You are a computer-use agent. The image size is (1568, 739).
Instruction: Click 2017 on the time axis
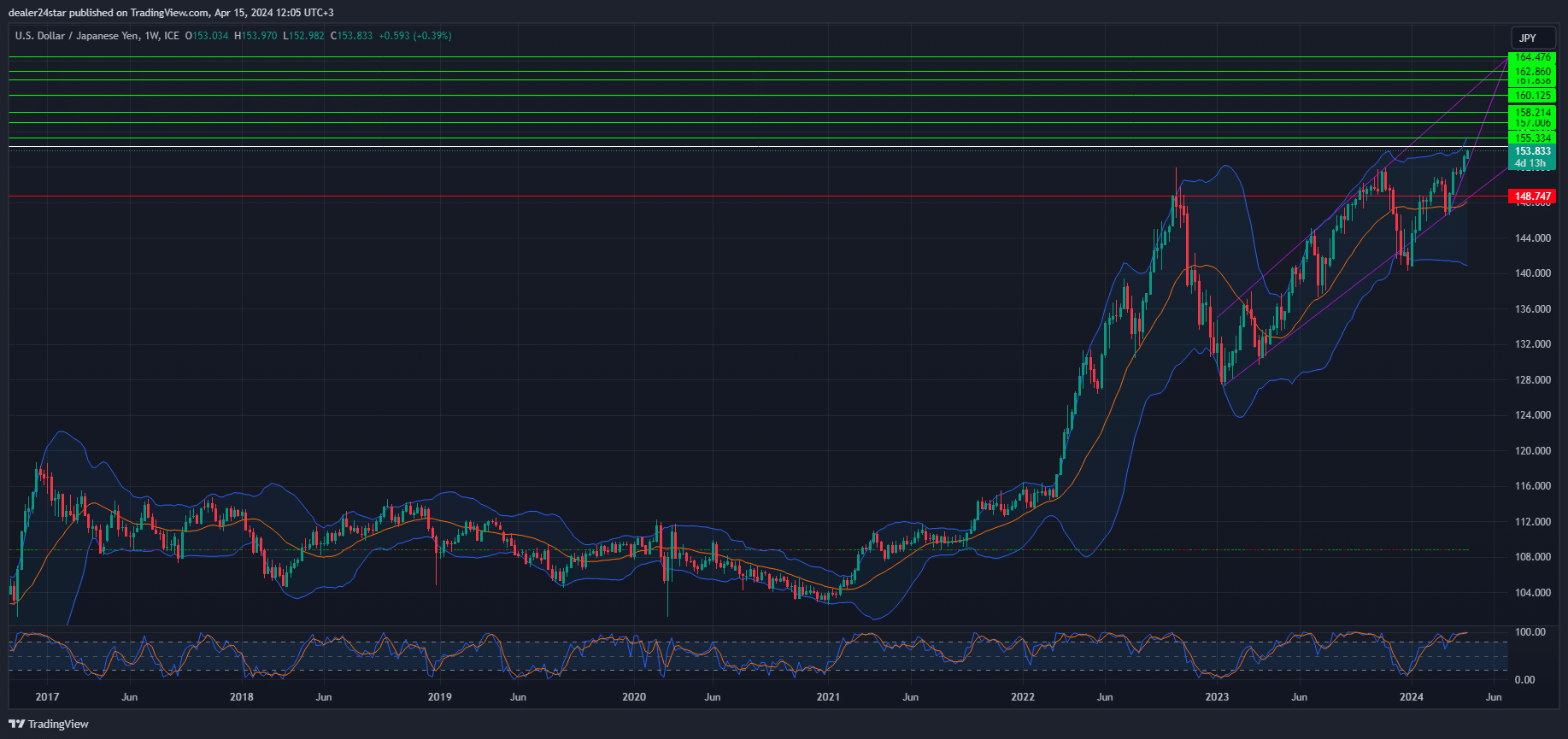[x=47, y=697]
